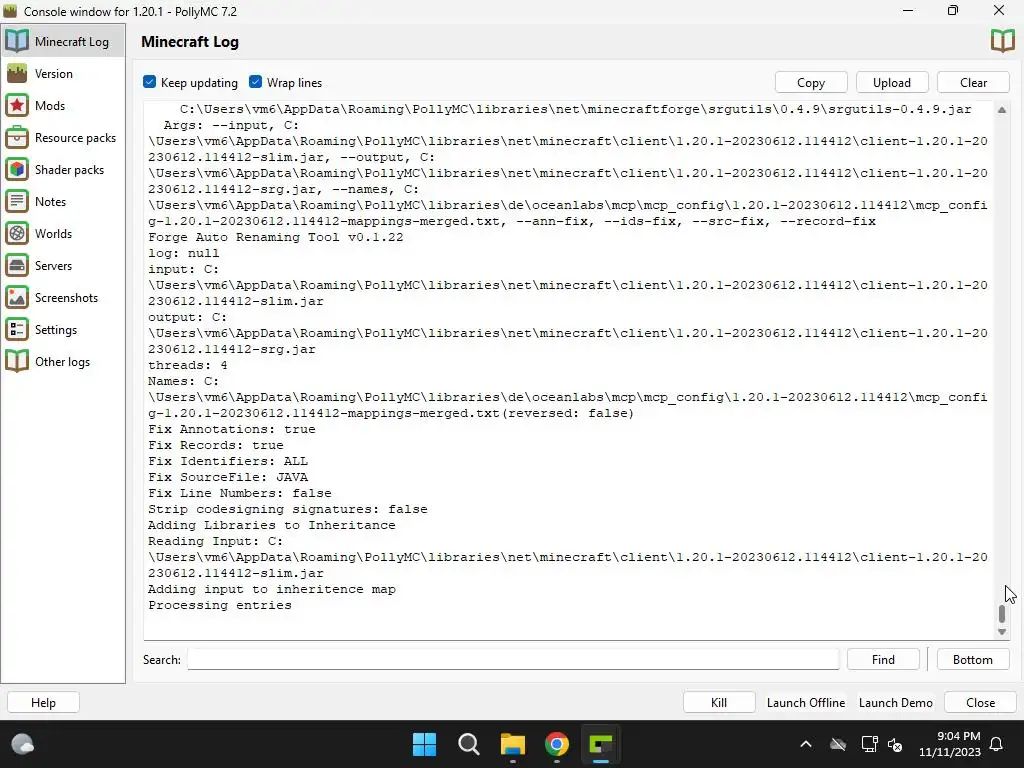Open Help
The image size is (1024, 768).
[x=43, y=703]
